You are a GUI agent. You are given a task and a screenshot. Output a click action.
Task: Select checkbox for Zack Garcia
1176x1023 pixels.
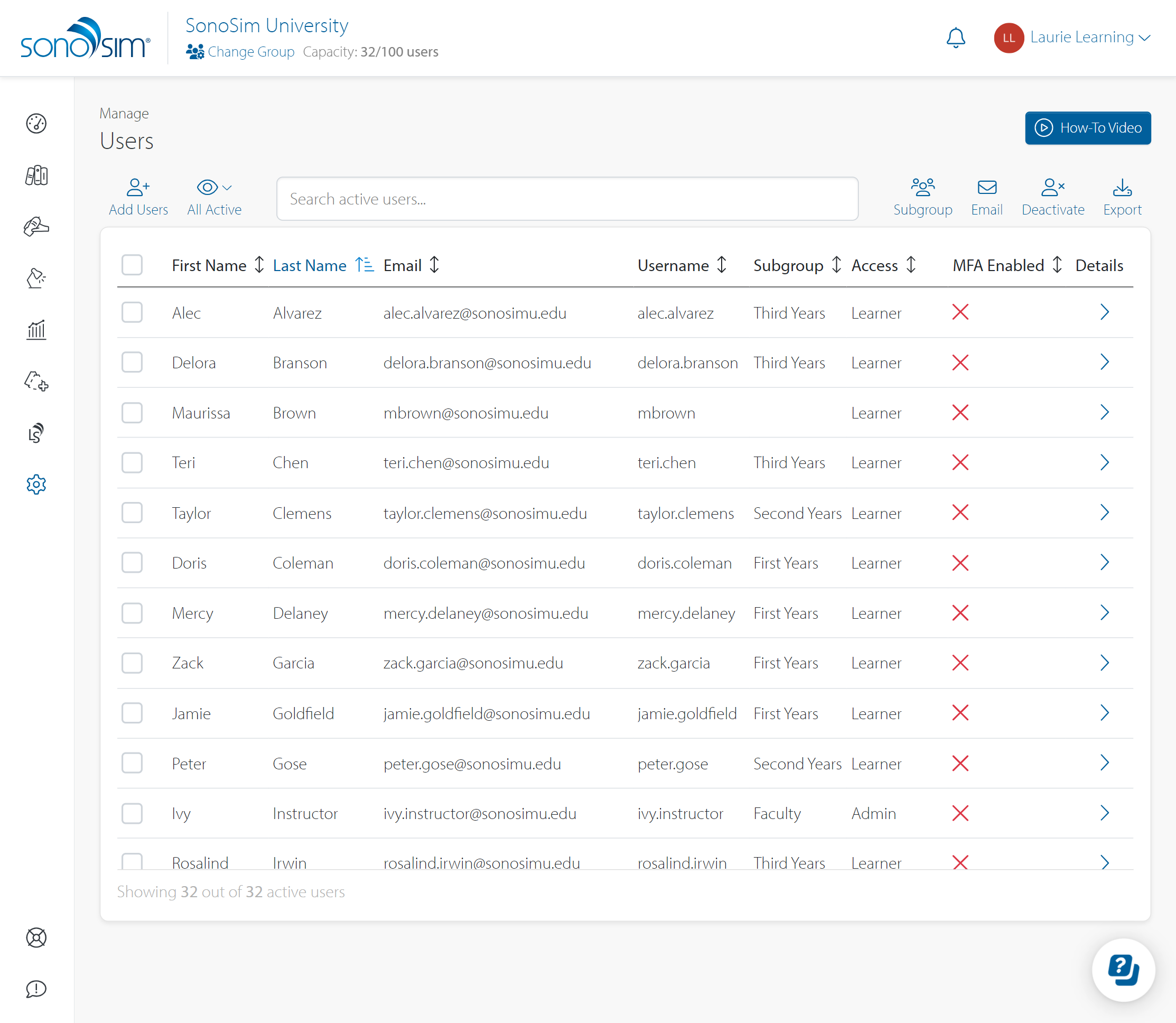click(132, 663)
